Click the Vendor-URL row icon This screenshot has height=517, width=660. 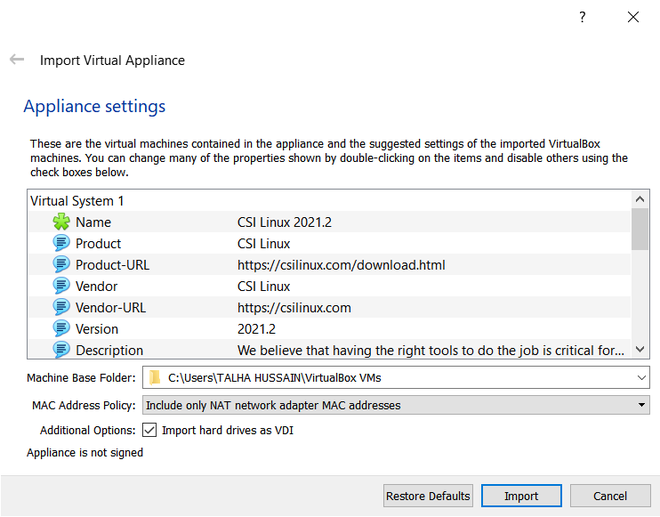click(62, 308)
